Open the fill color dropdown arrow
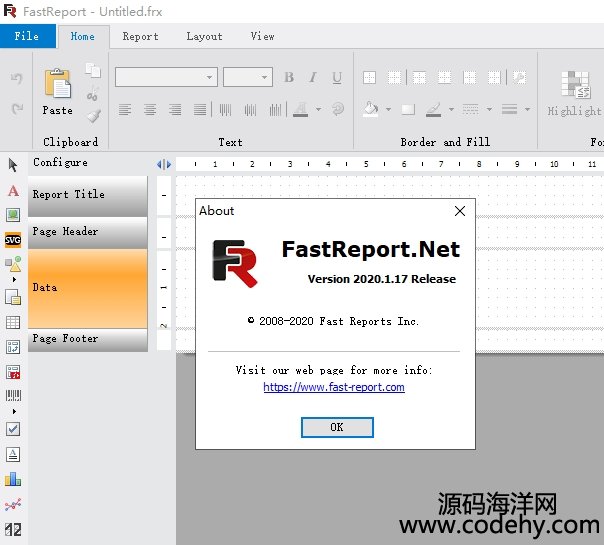This screenshot has width=604, height=545. [x=388, y=109]
